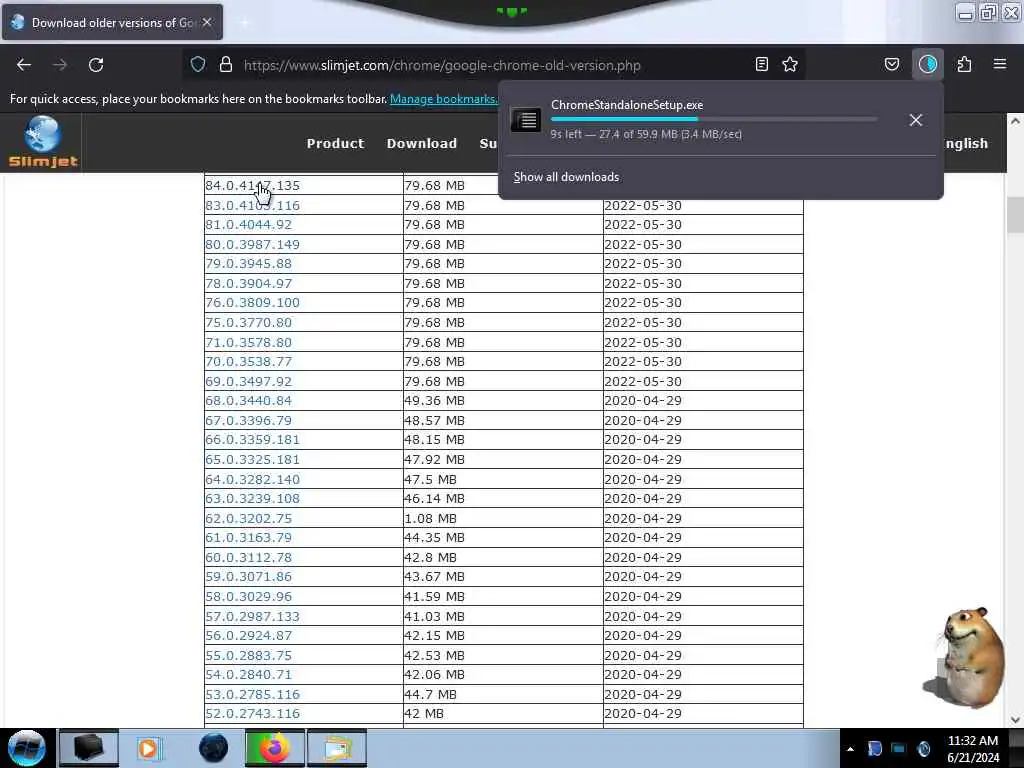The width and height of the screenshot is (1024, 768).
Task: Download Chrome version 70.0.3538.77
Action: (x=248, y=362)
